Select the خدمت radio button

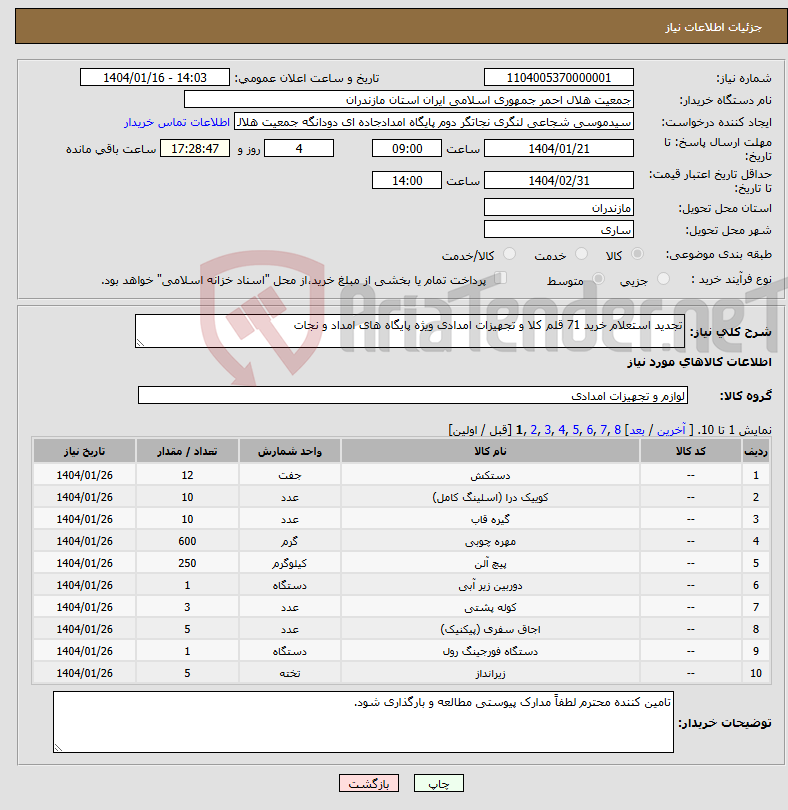click(x=581, y=254)
